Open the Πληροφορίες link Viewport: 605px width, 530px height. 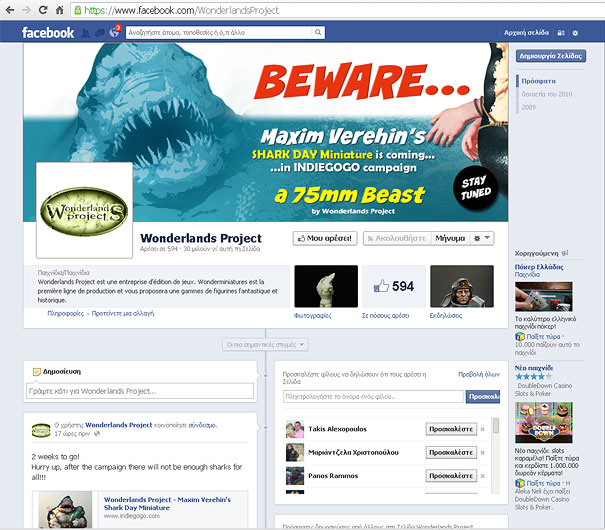coord(65,313)
